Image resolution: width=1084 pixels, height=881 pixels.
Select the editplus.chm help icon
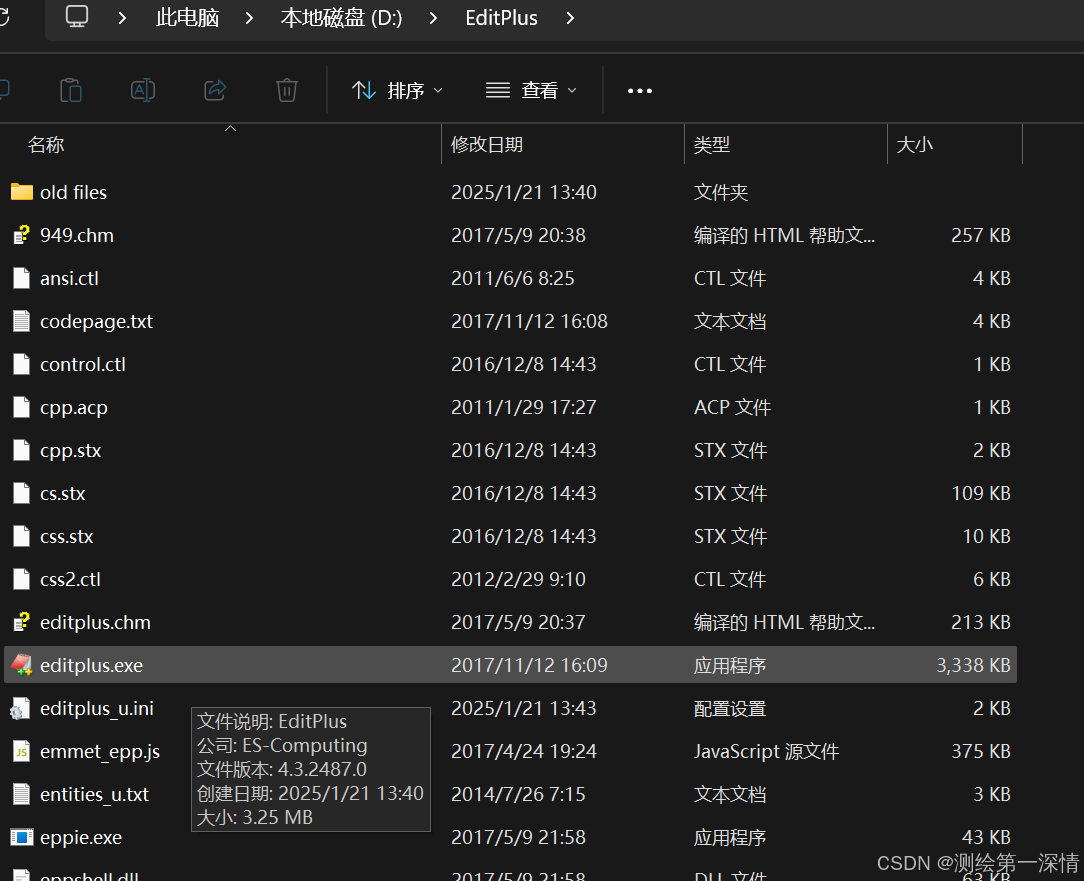click(21, 622)
